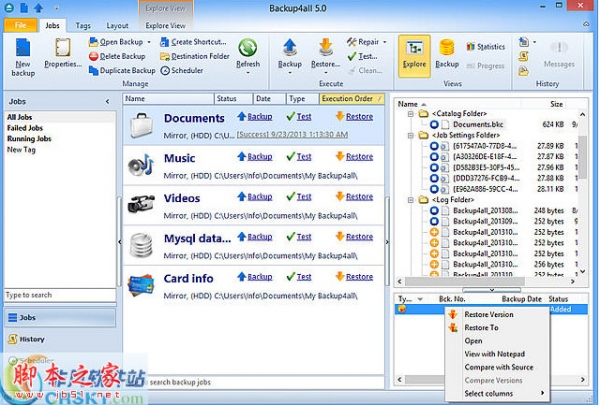Click the Mysql data job database icon
Screen dimensions: 600x405
pos(141,245)
